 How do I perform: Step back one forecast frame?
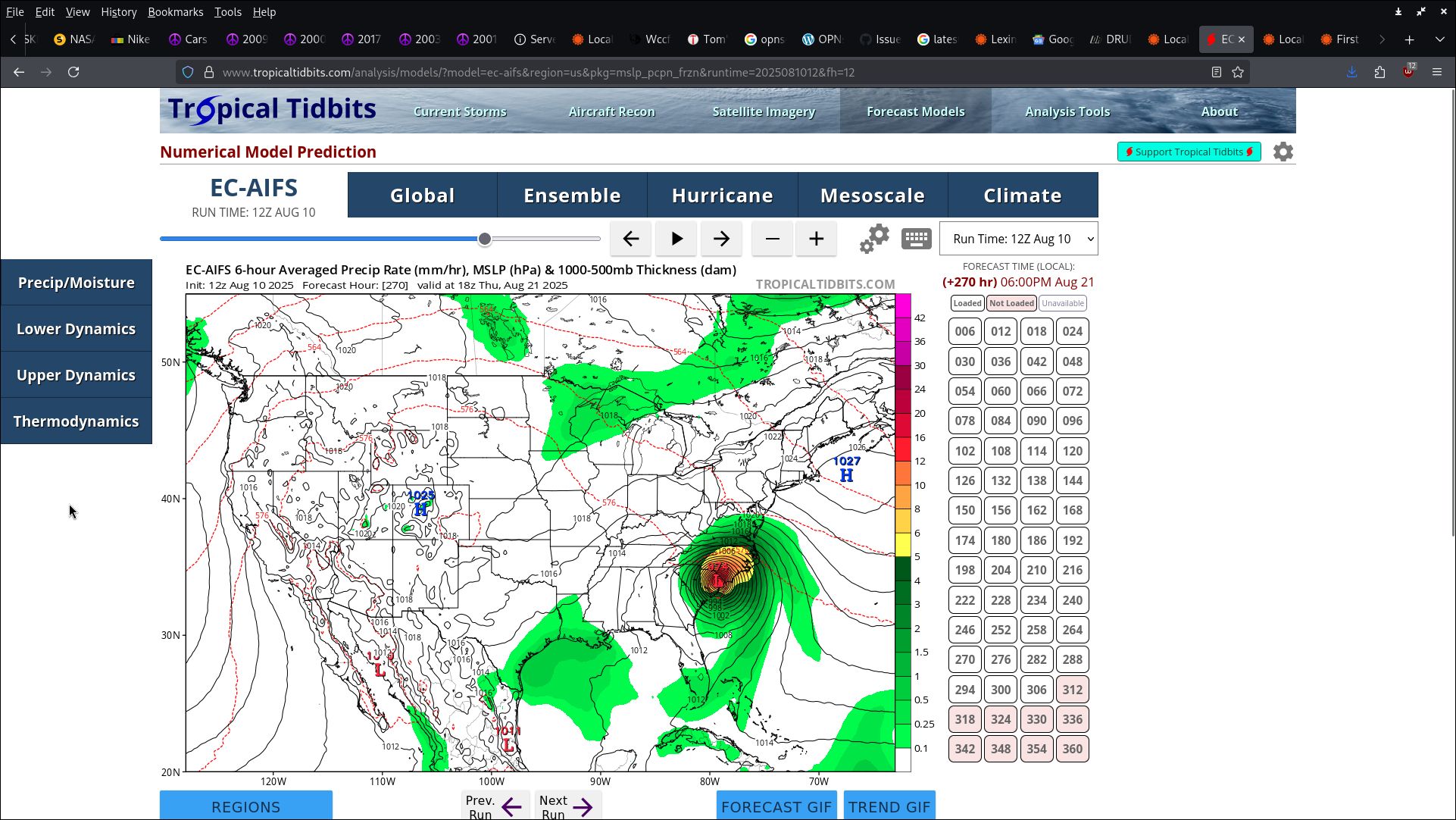coord(630,239)
